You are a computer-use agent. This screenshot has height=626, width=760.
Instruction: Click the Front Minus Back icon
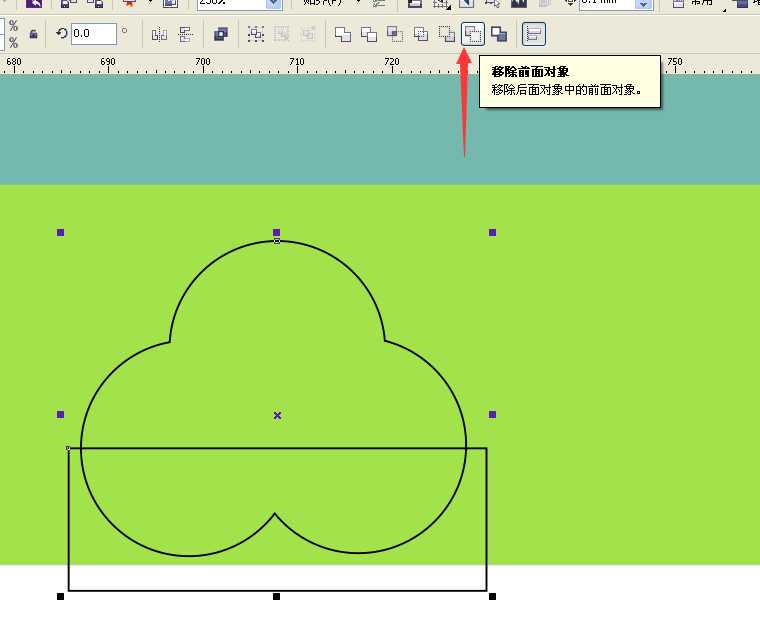coord(447,34)
